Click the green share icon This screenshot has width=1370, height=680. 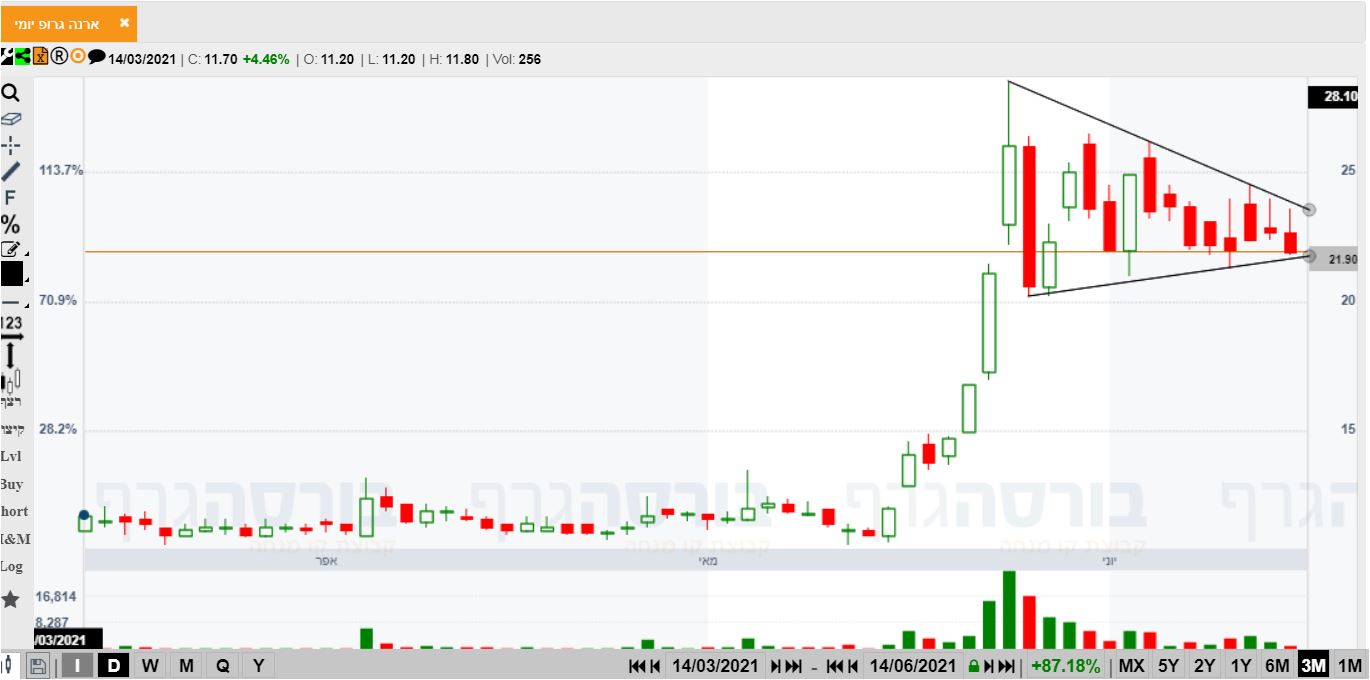23,57
